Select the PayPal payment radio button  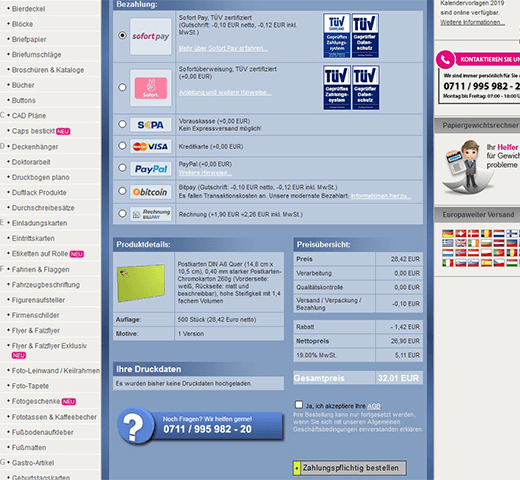point(122,168)
